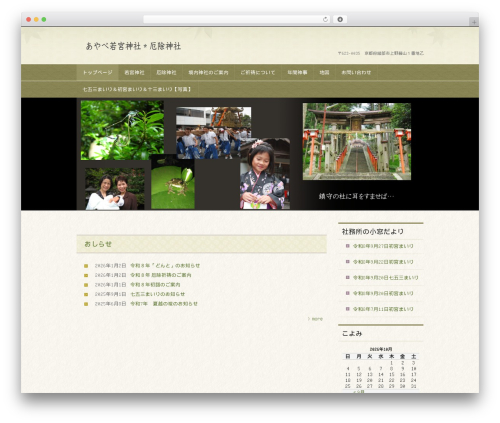The image size is (500, 423).
Task: Click the girl in kimono photo
Action: click(265, 174)
